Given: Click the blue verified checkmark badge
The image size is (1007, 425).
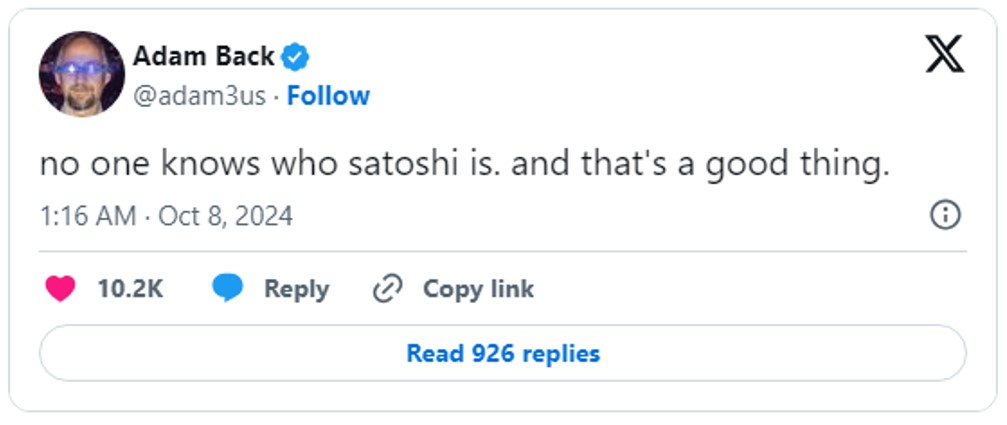Looking at the screenshot, I should point(294,57).
